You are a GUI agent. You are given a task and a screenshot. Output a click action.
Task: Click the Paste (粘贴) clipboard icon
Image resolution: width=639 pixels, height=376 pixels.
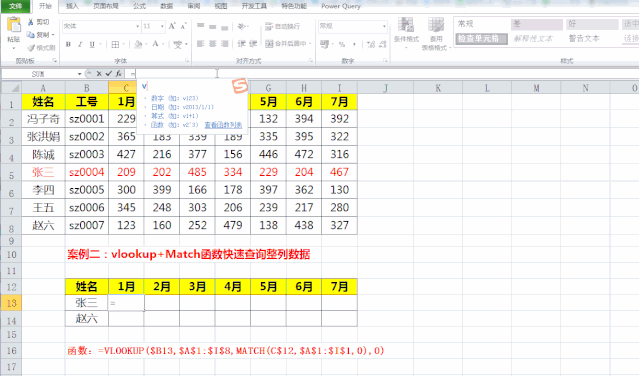click(13, 25)
